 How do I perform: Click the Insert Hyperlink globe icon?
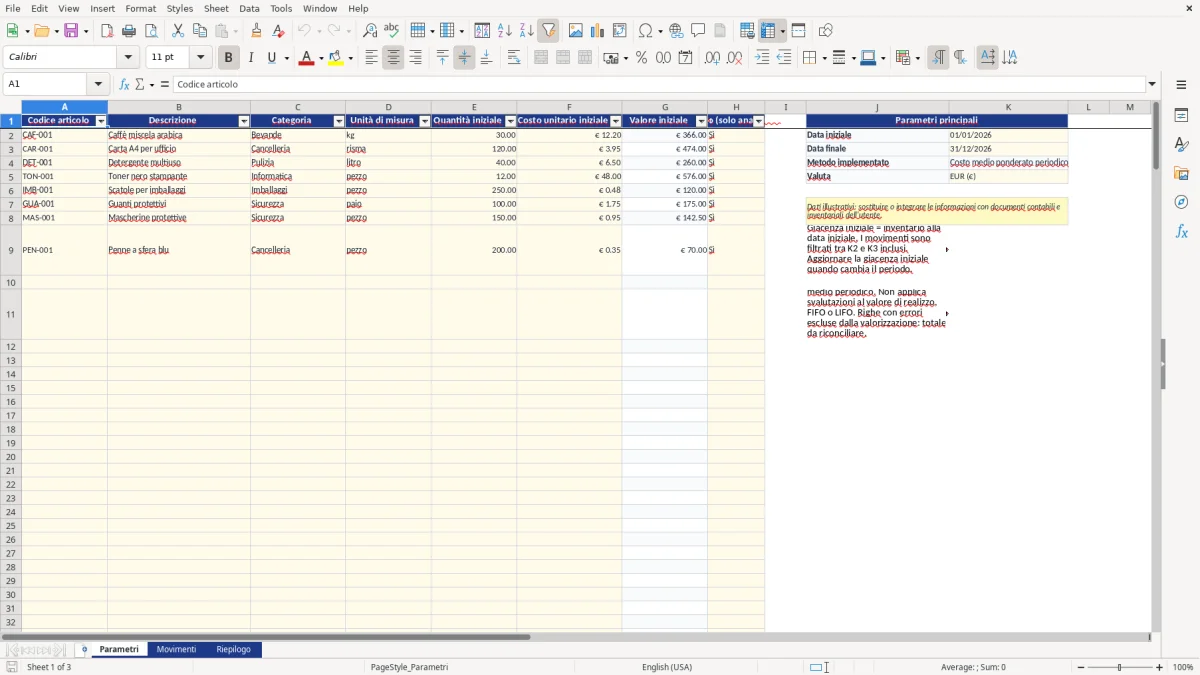pyautogui.click(x=676, y=31)
